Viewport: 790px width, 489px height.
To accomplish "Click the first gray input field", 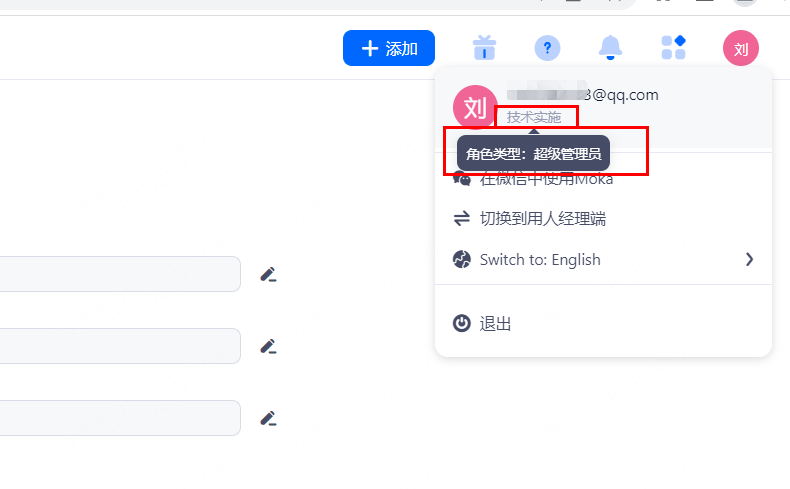I will pos(120,274).
